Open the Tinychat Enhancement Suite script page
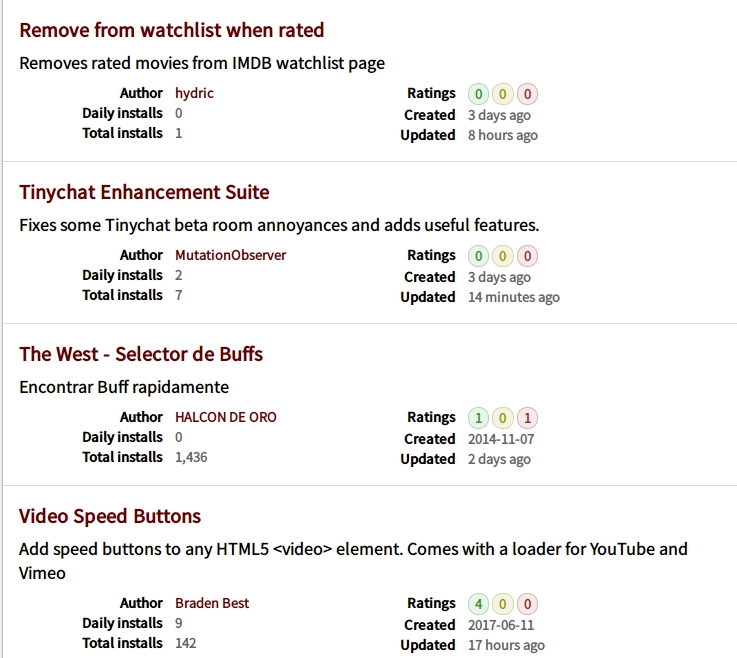This screenshot has width=737, height=658. [x=144, y=192]
